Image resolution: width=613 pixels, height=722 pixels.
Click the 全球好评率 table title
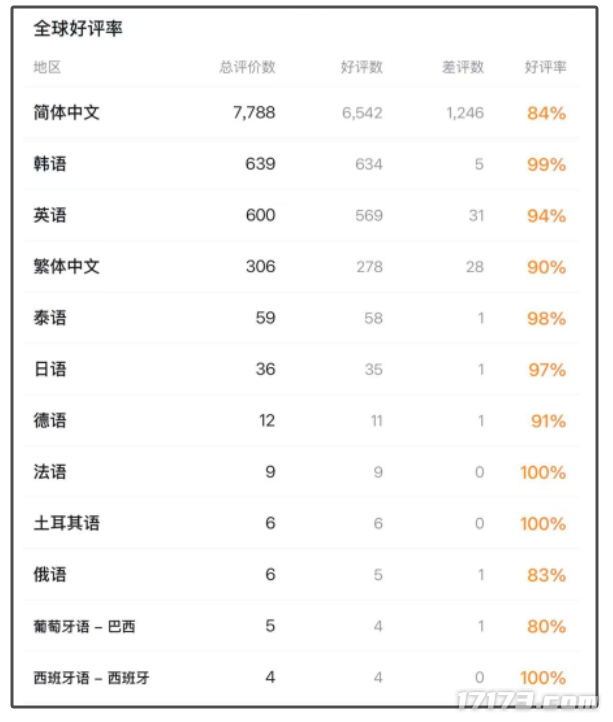click(x=78, y=30)
